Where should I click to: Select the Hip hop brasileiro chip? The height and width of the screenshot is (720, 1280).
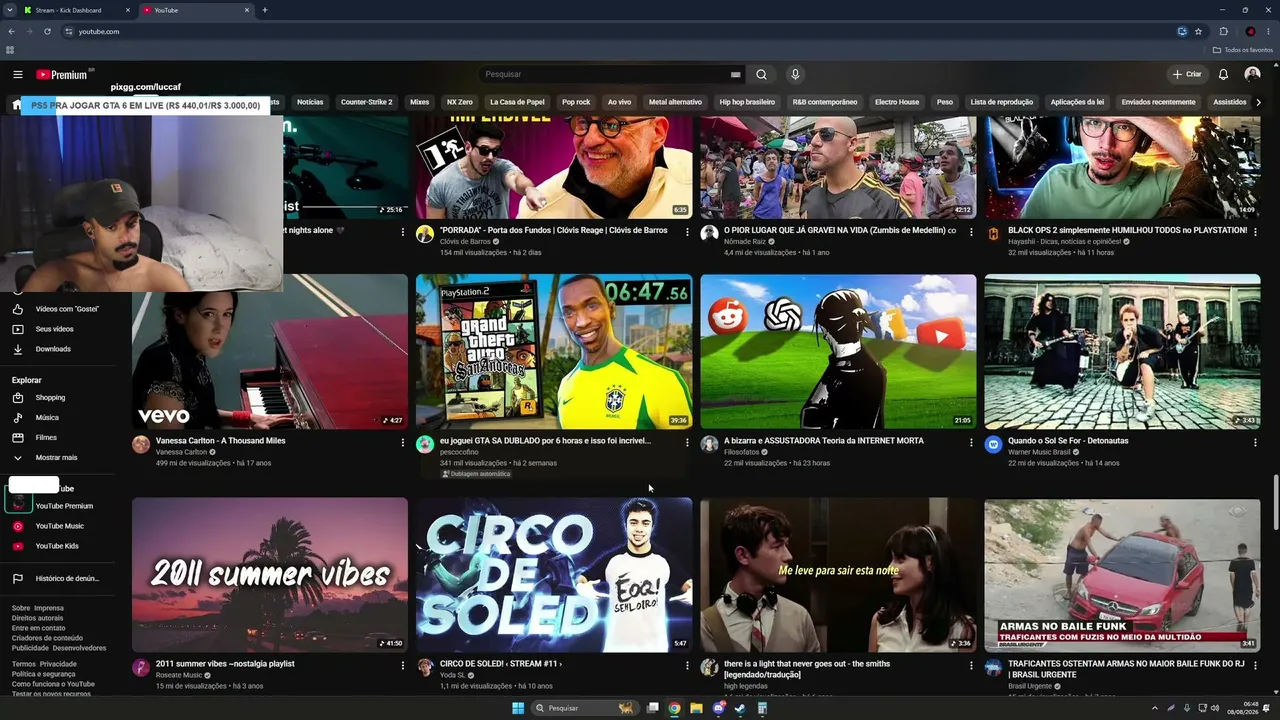747,102
